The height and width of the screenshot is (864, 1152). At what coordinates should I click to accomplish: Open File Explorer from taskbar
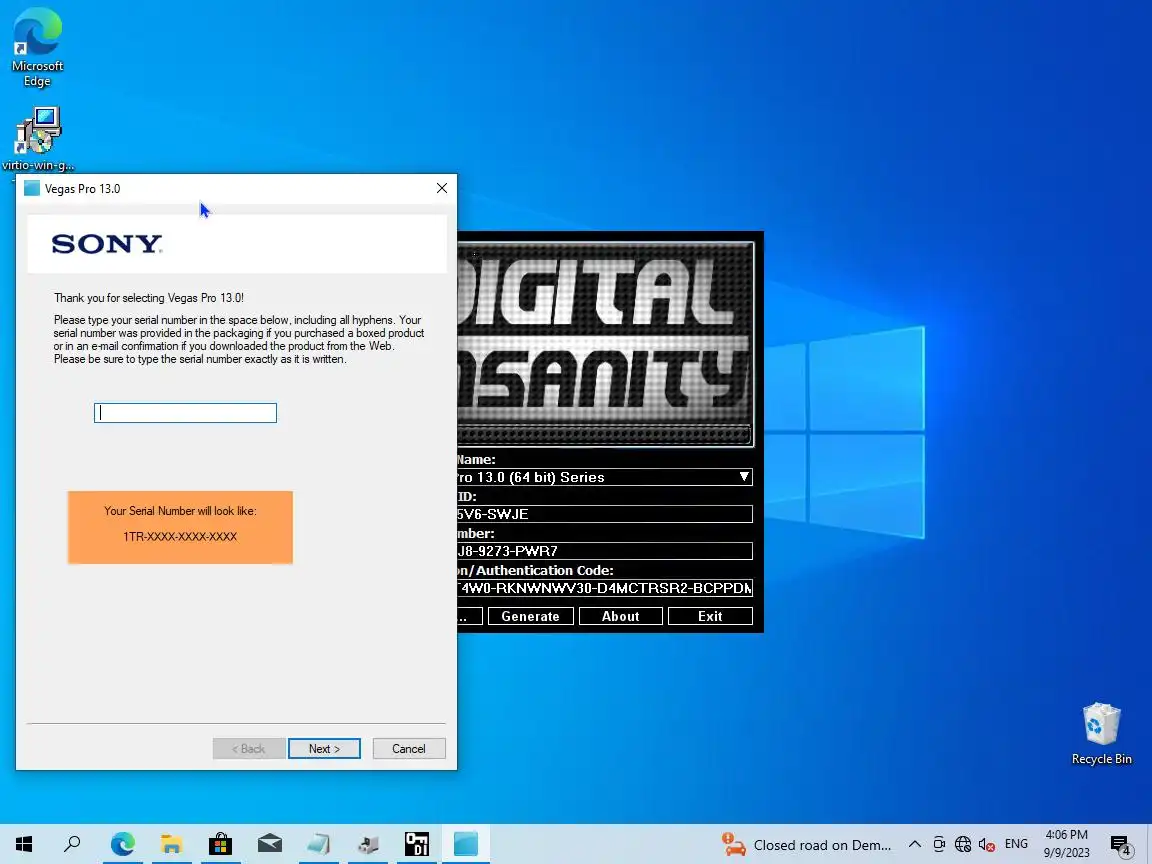[x=171, y=844]
